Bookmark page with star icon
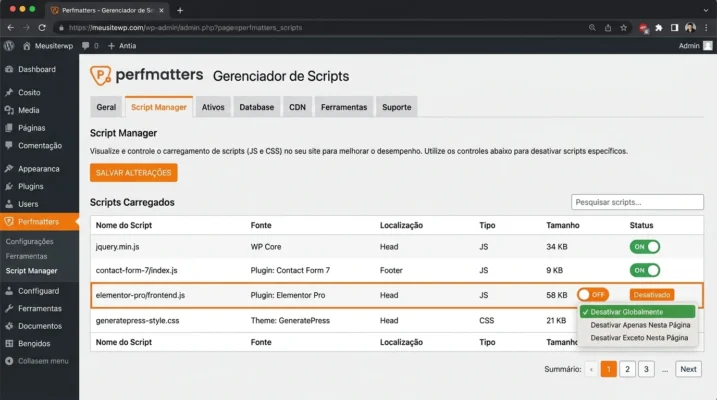Screen dimensions: 717x400 623,27
